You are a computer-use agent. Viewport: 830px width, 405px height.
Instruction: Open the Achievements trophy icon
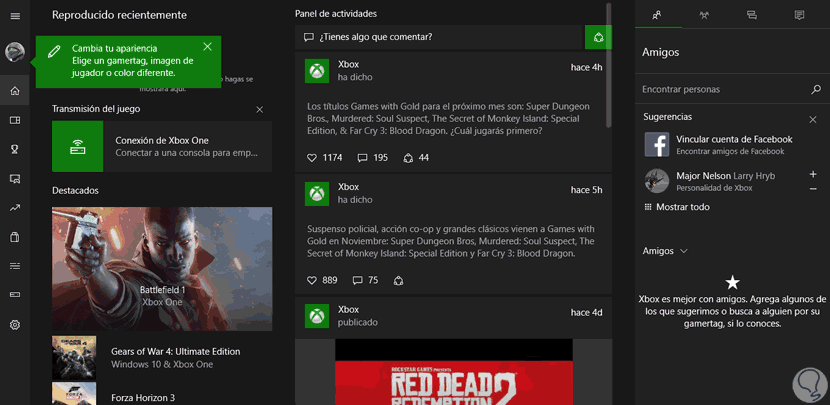pos(15,150)
